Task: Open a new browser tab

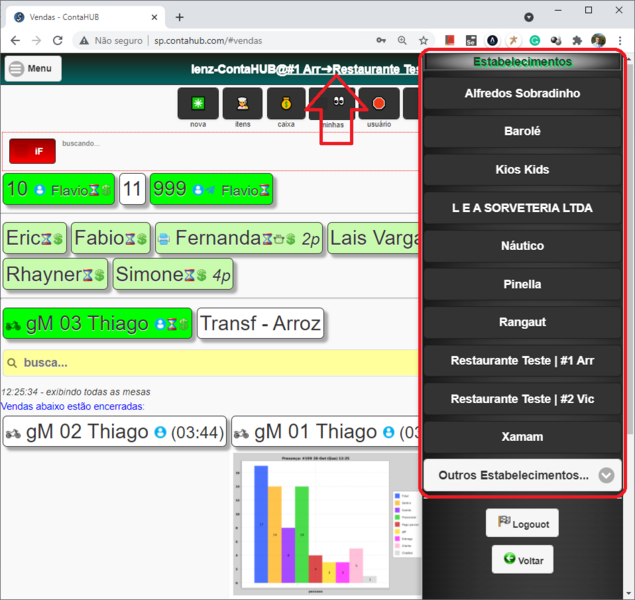Action: click(x=179, y=17)
